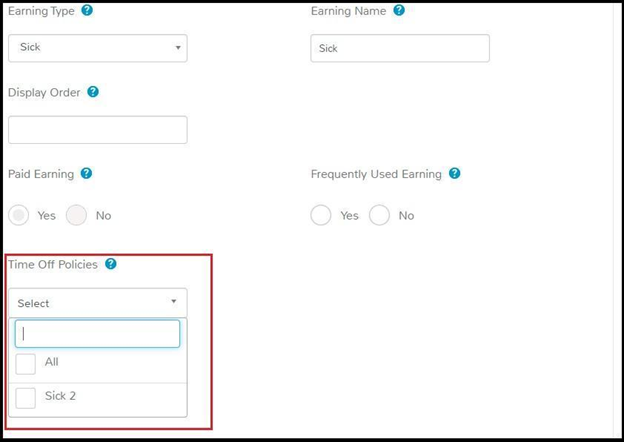Click the Paid Earning question mark icon
This screenshot has width=624, height=442.
(x=86, y=173)
